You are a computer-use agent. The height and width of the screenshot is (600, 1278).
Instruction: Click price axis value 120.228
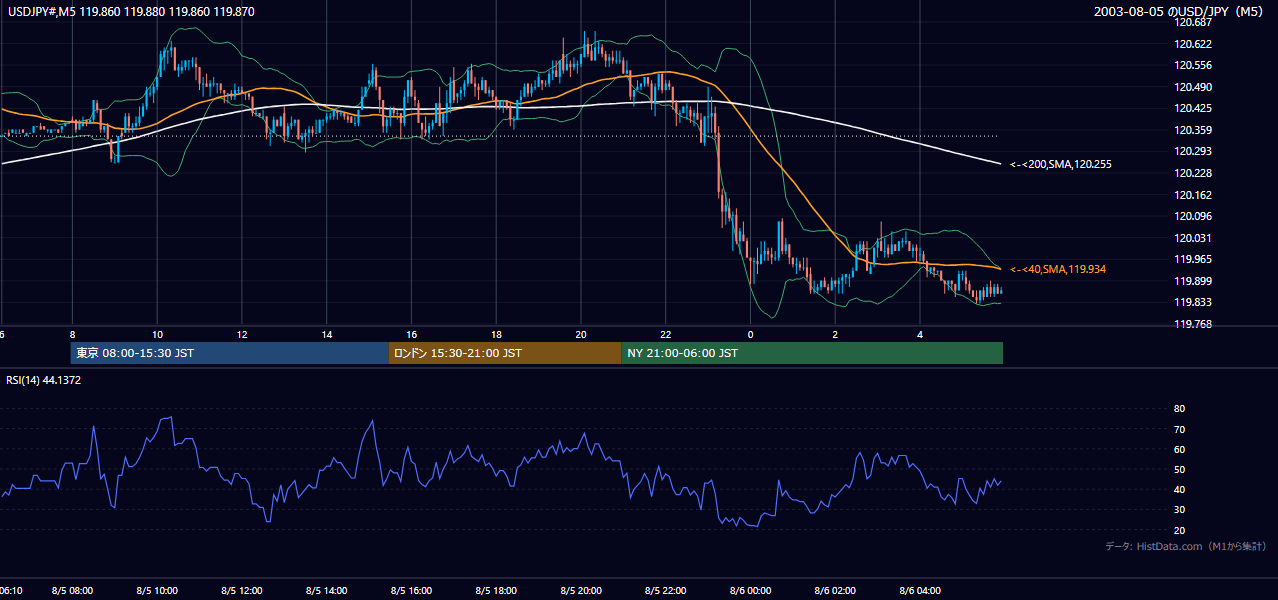point(1195,173)
